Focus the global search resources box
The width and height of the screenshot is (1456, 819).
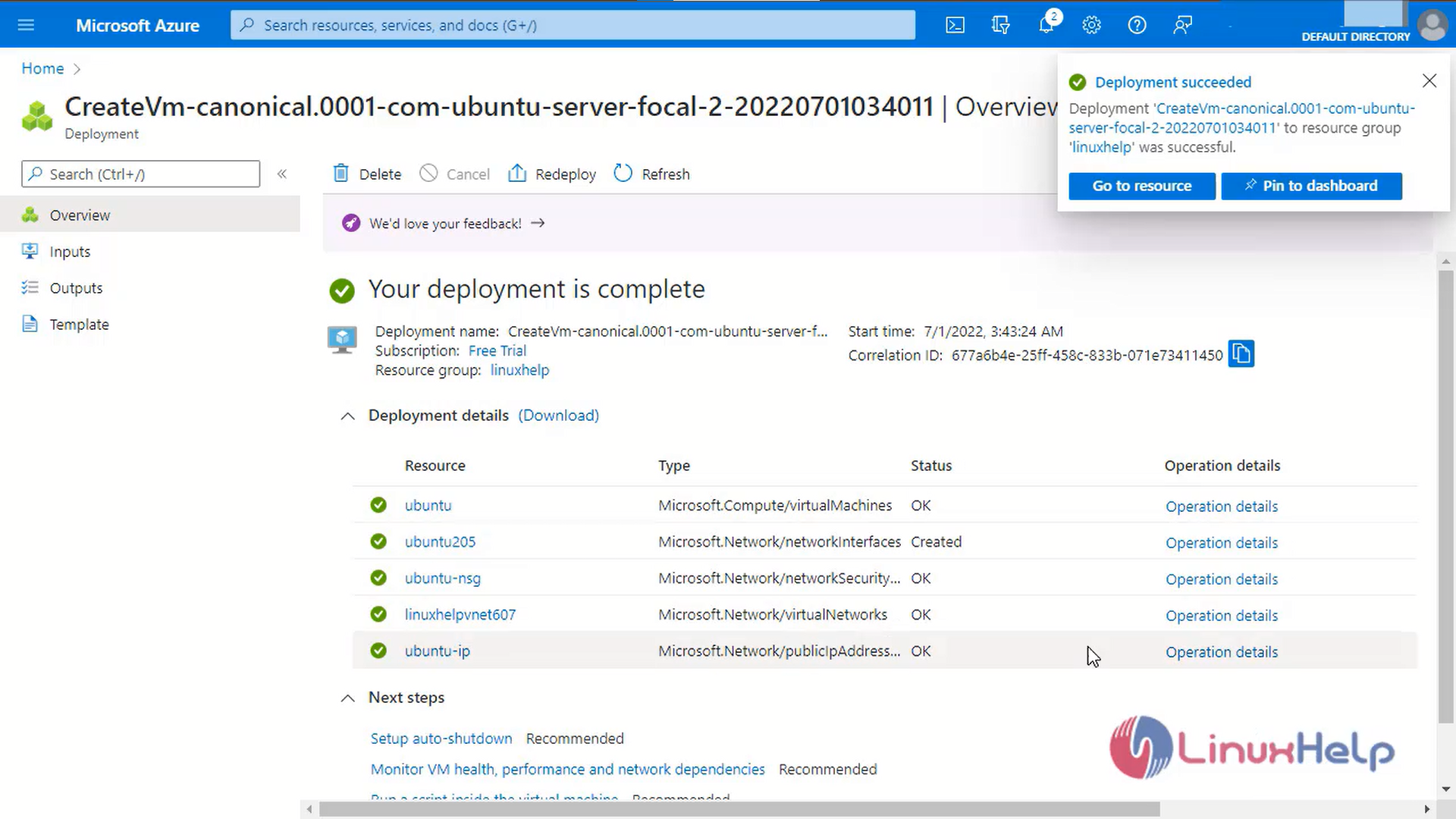click(573, 25)
